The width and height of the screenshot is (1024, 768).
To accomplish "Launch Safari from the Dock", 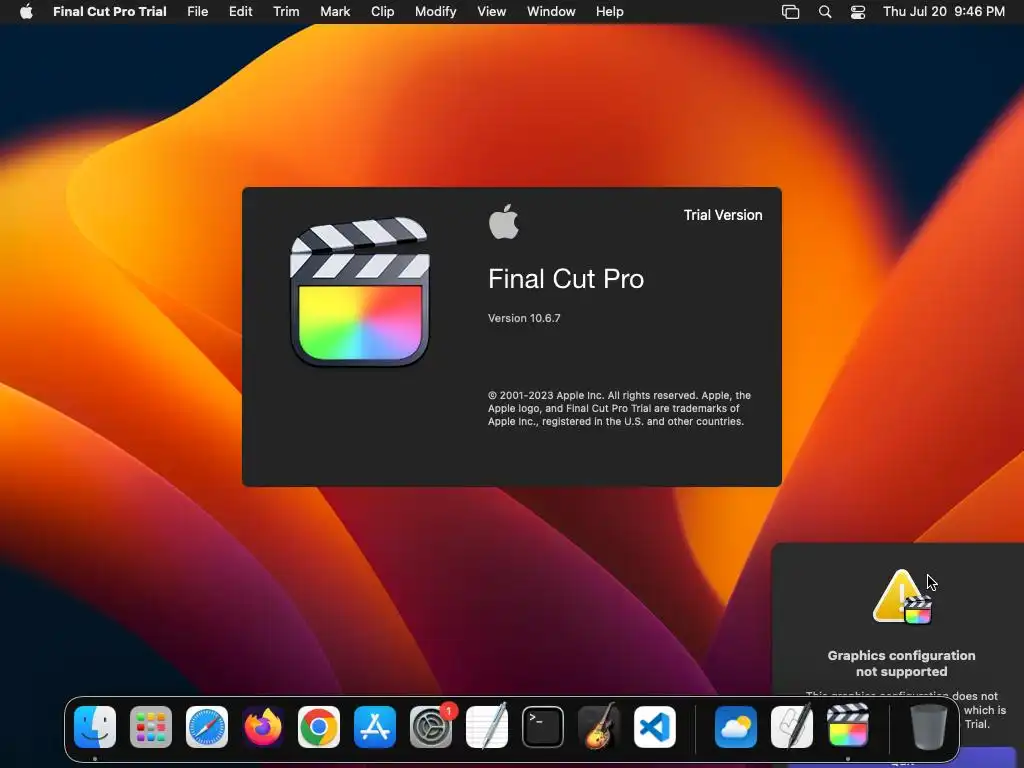I will click(207, 727).
